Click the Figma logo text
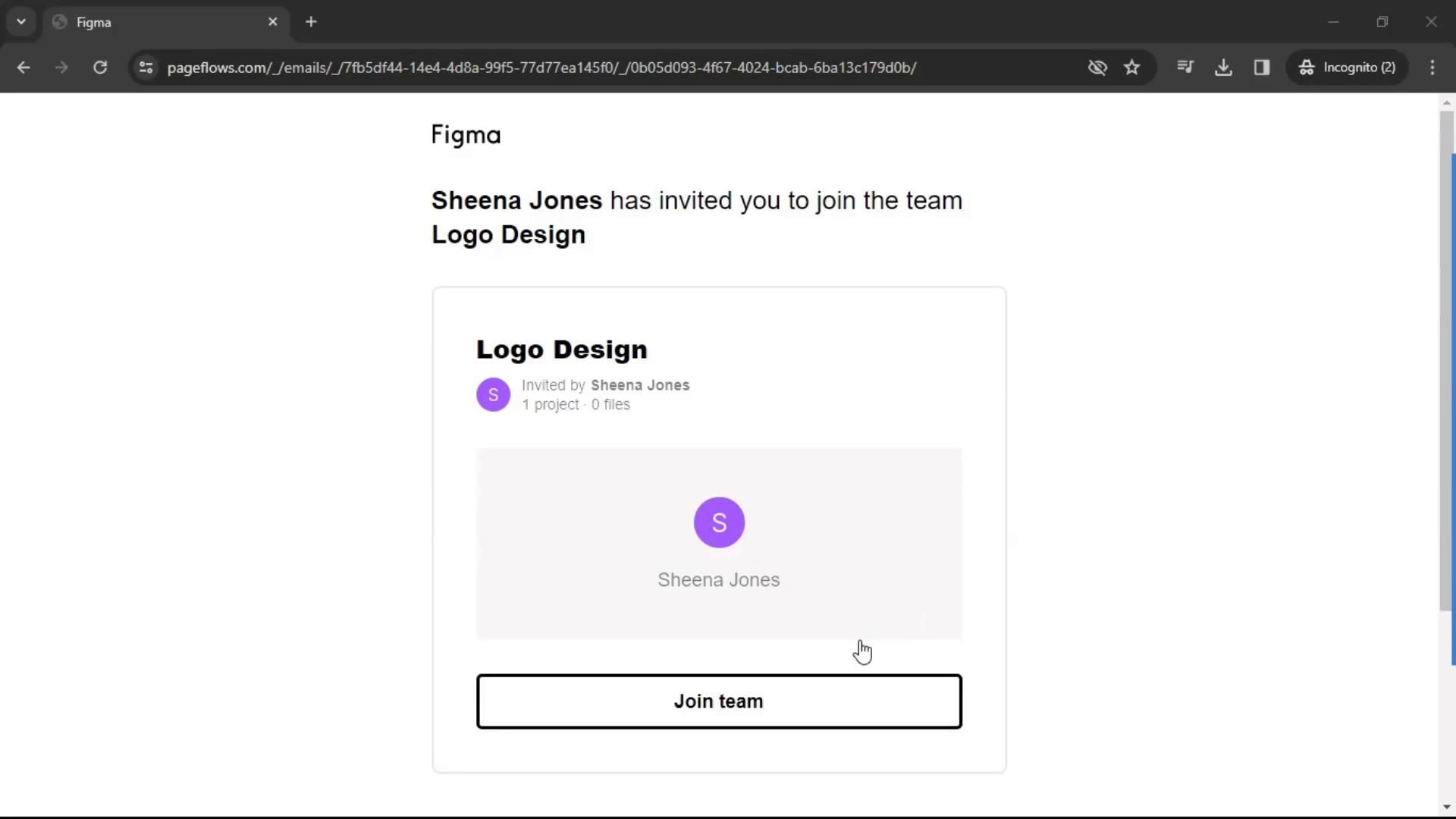Image resolution: width=1456 pixels, height=819 pixels. coord(466,135)
